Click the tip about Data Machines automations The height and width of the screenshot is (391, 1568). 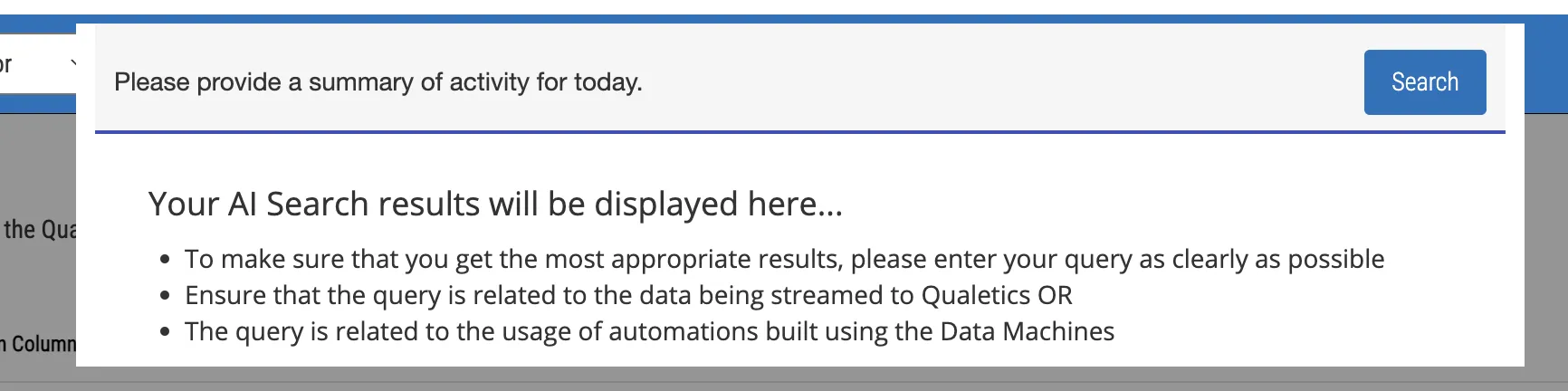tap(649, 332)
